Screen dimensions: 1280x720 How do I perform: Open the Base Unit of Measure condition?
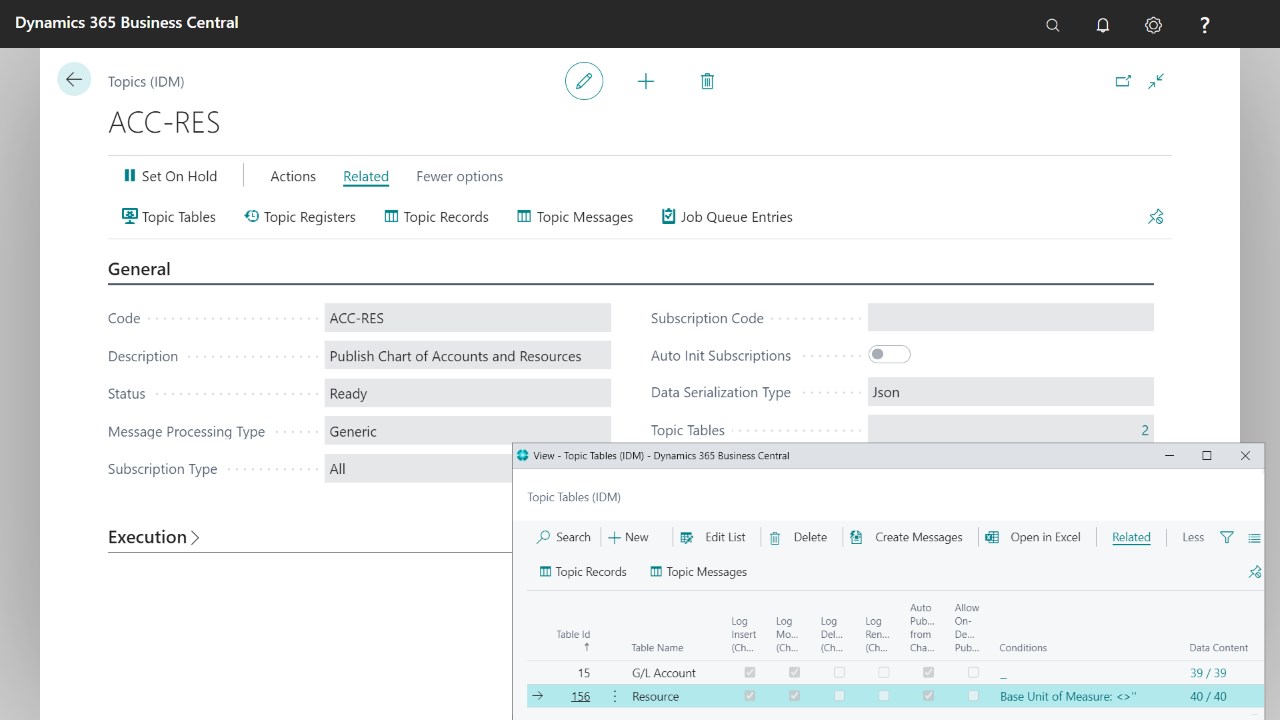click(1068, 696)
